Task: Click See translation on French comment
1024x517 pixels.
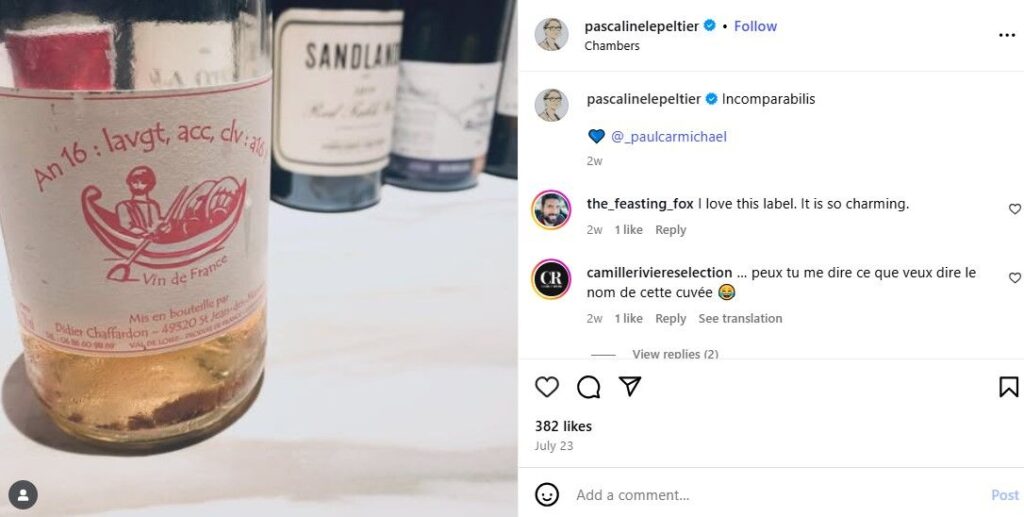Action: [740, 319]
